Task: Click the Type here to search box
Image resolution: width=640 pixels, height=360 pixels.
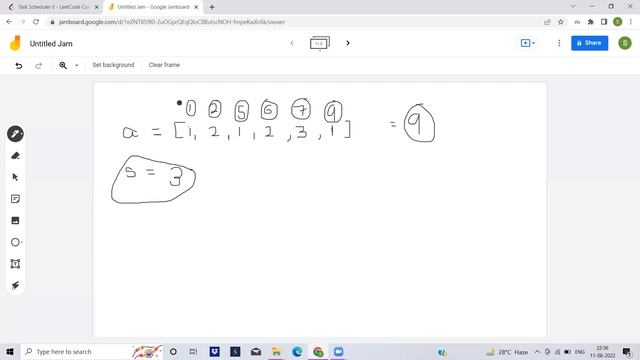Action: point(92,351)
